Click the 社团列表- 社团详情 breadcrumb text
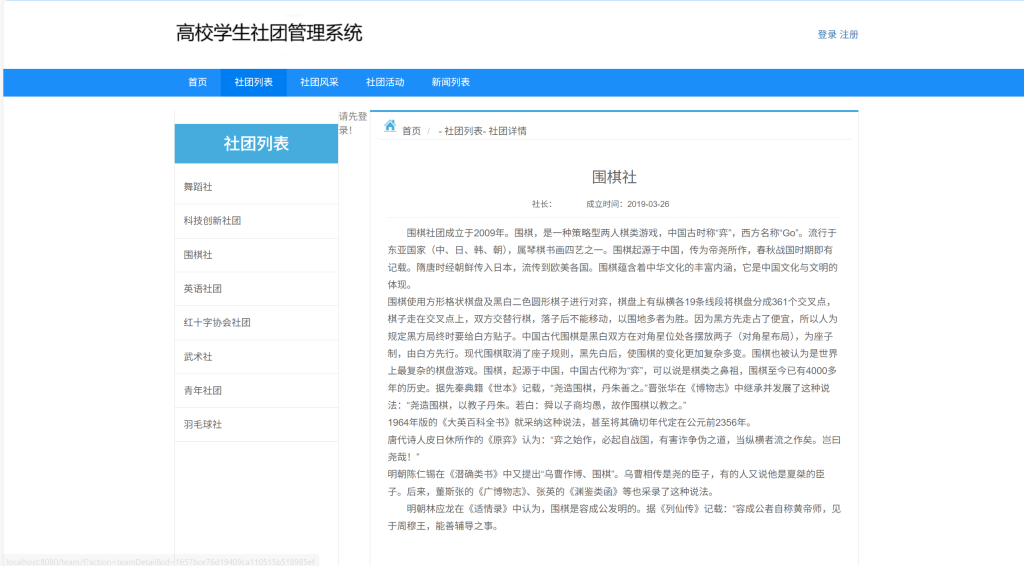The image size is (1024, 566). [x=485, y=131]
